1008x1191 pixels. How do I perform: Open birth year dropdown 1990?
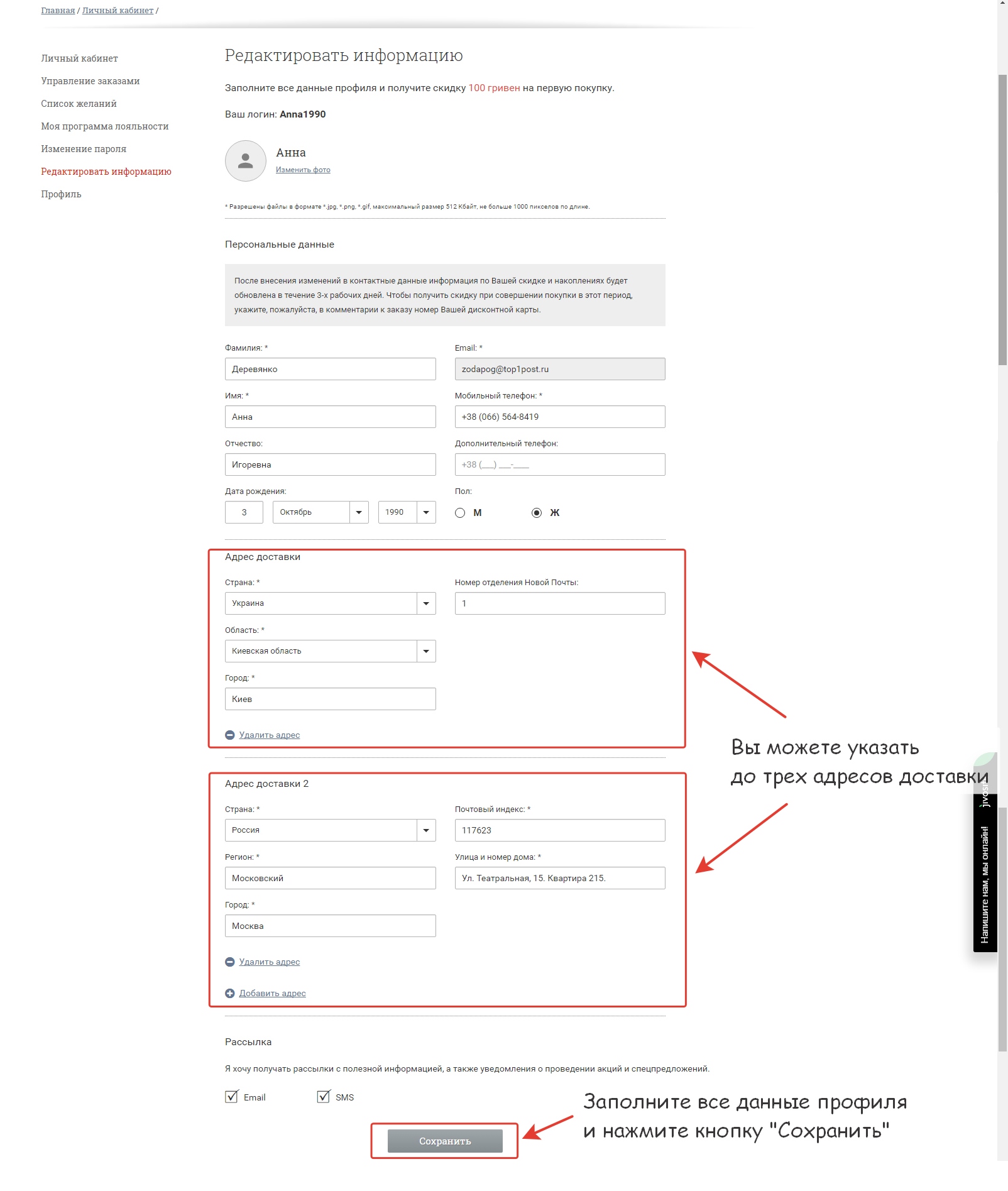click(407, 512)
